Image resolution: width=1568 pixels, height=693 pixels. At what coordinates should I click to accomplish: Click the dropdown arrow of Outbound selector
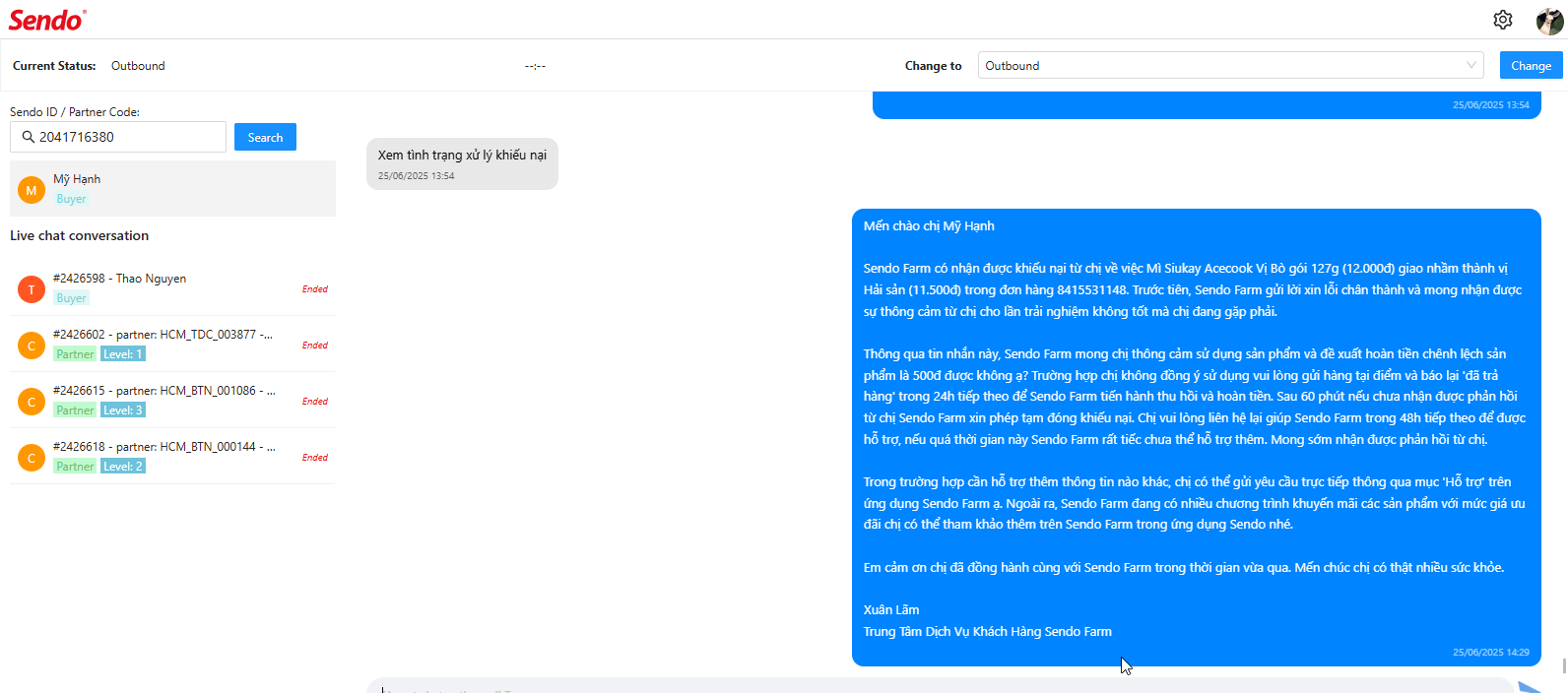click(x=1471, y=65)
